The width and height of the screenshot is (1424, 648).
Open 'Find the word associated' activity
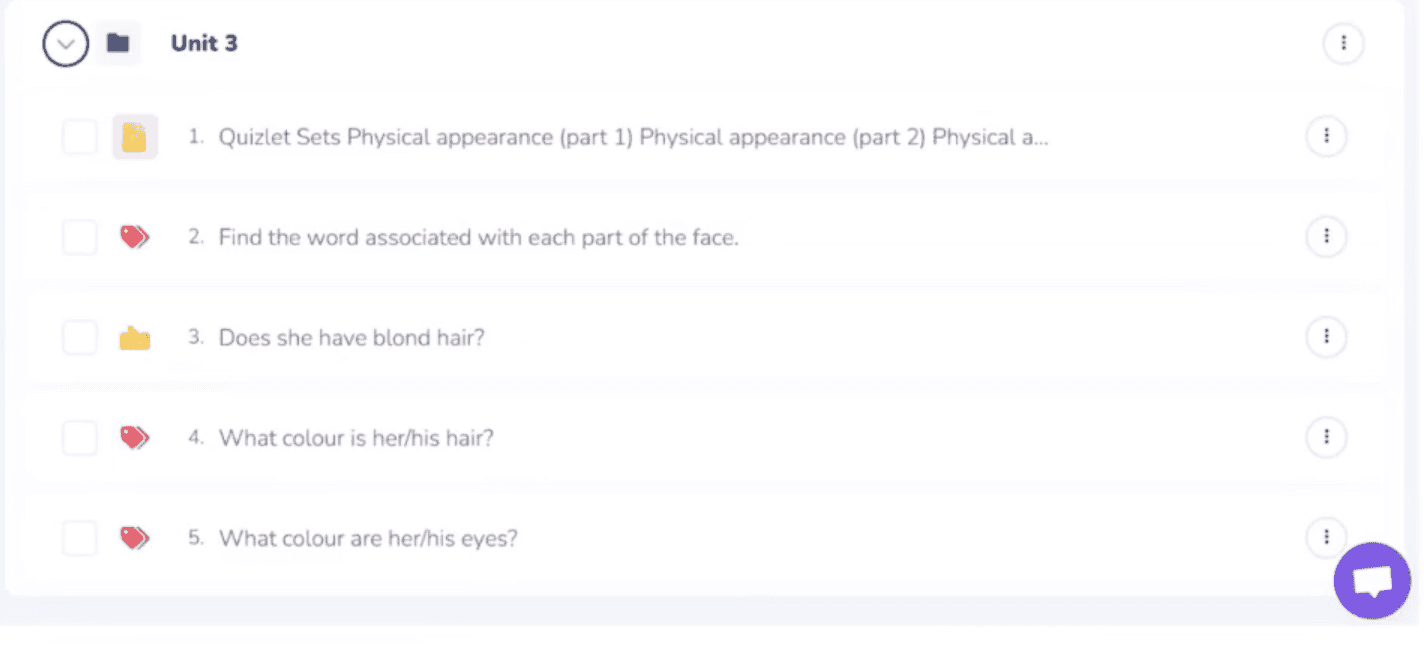point(479,237)
